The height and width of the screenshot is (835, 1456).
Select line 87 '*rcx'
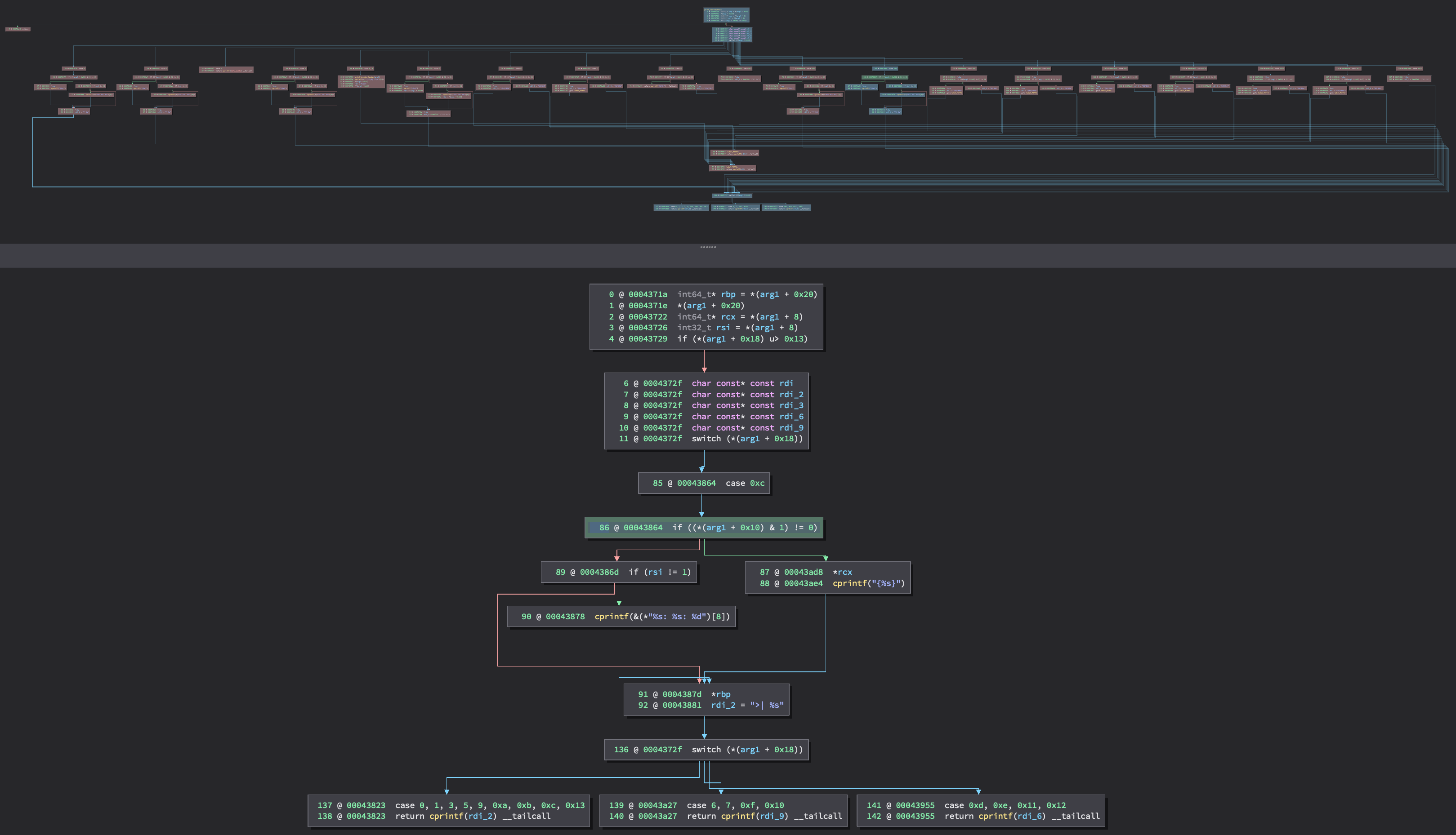pos(806,572)
